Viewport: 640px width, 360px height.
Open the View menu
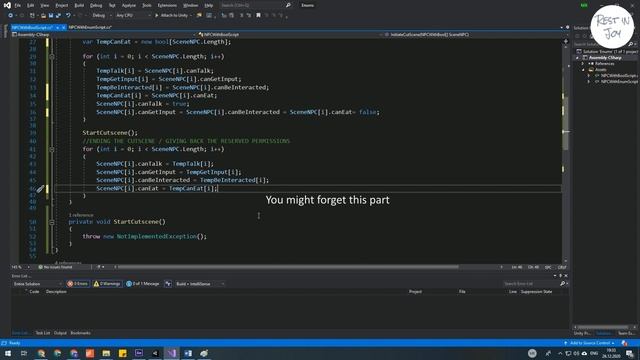[44, 5]
